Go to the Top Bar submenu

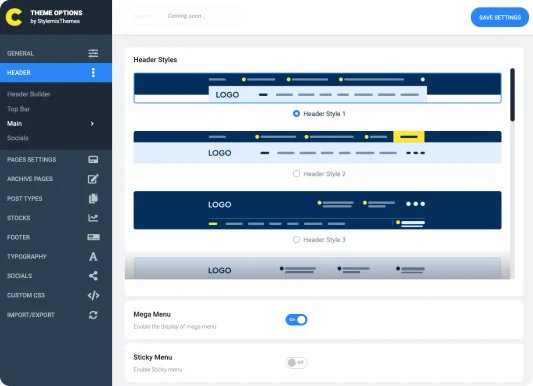[18, 109]
